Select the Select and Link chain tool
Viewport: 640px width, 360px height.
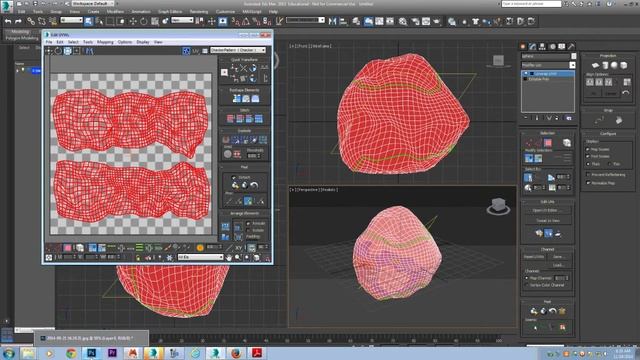pyautogui.click(x=31, y=21)
